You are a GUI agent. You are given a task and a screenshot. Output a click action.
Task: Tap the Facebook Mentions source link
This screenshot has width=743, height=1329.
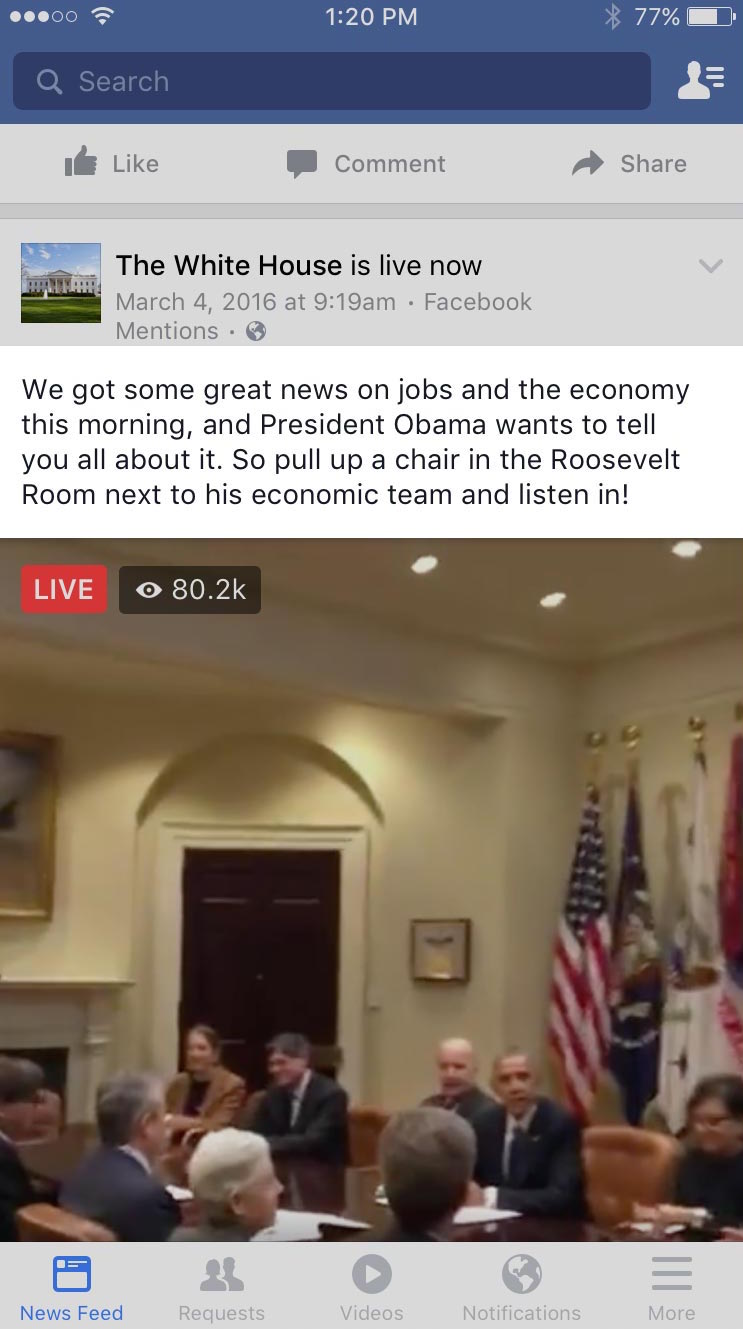click(x=324, y=316)
